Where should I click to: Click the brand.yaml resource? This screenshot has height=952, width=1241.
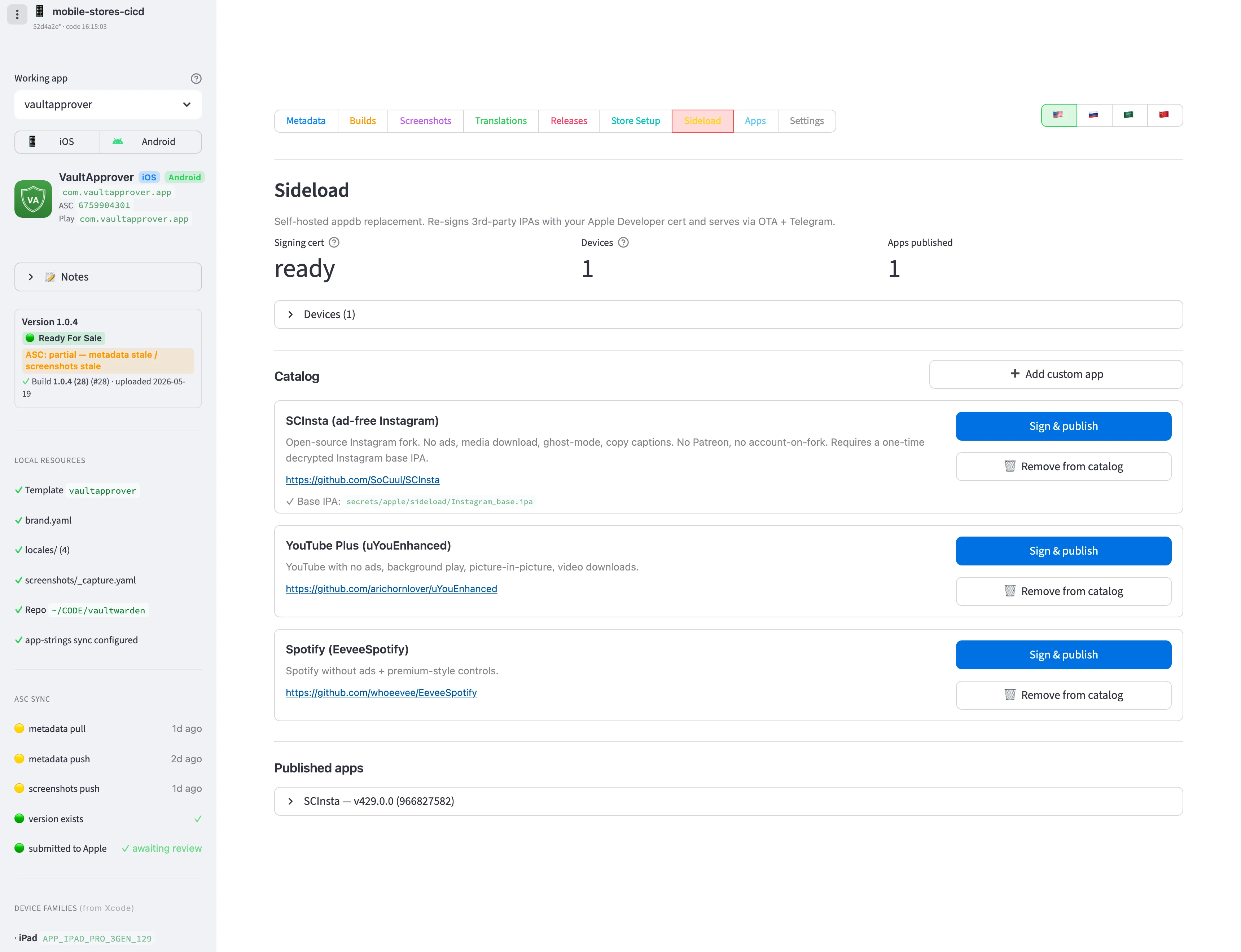pyautogui.click(x=43, y=520)
